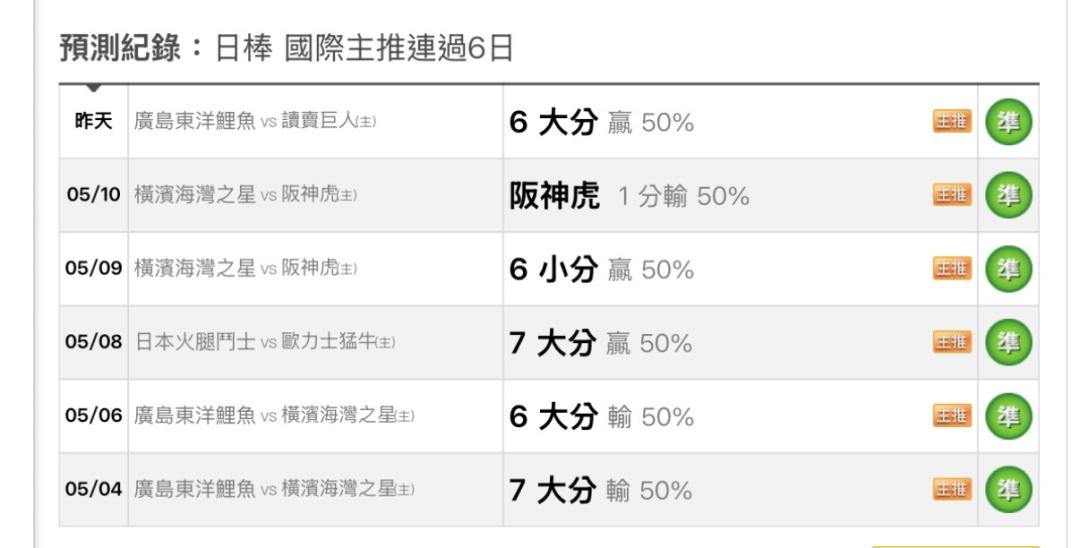The image size is (1080, 548).
Task: Click the green 準 badge for 05/10
Action: (1008, 196)
